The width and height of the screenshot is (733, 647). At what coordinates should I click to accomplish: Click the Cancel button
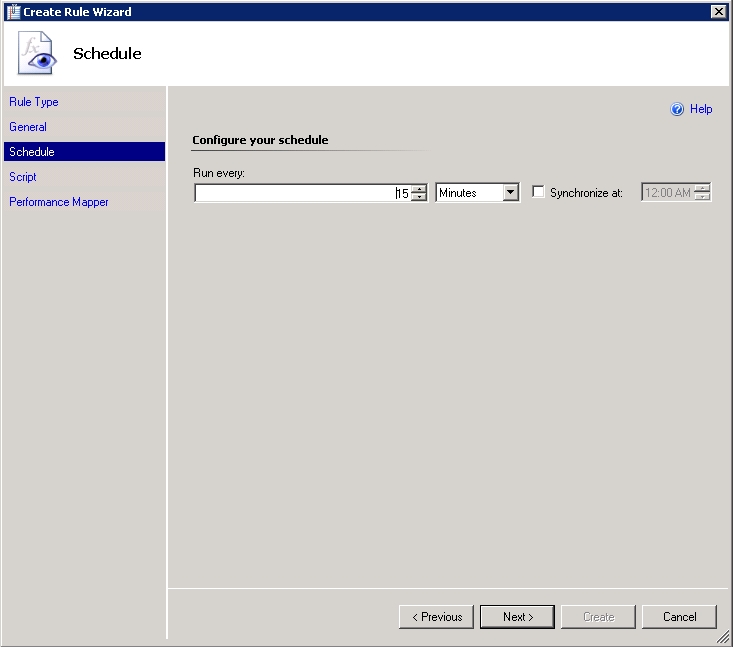[x=679, y=617]
